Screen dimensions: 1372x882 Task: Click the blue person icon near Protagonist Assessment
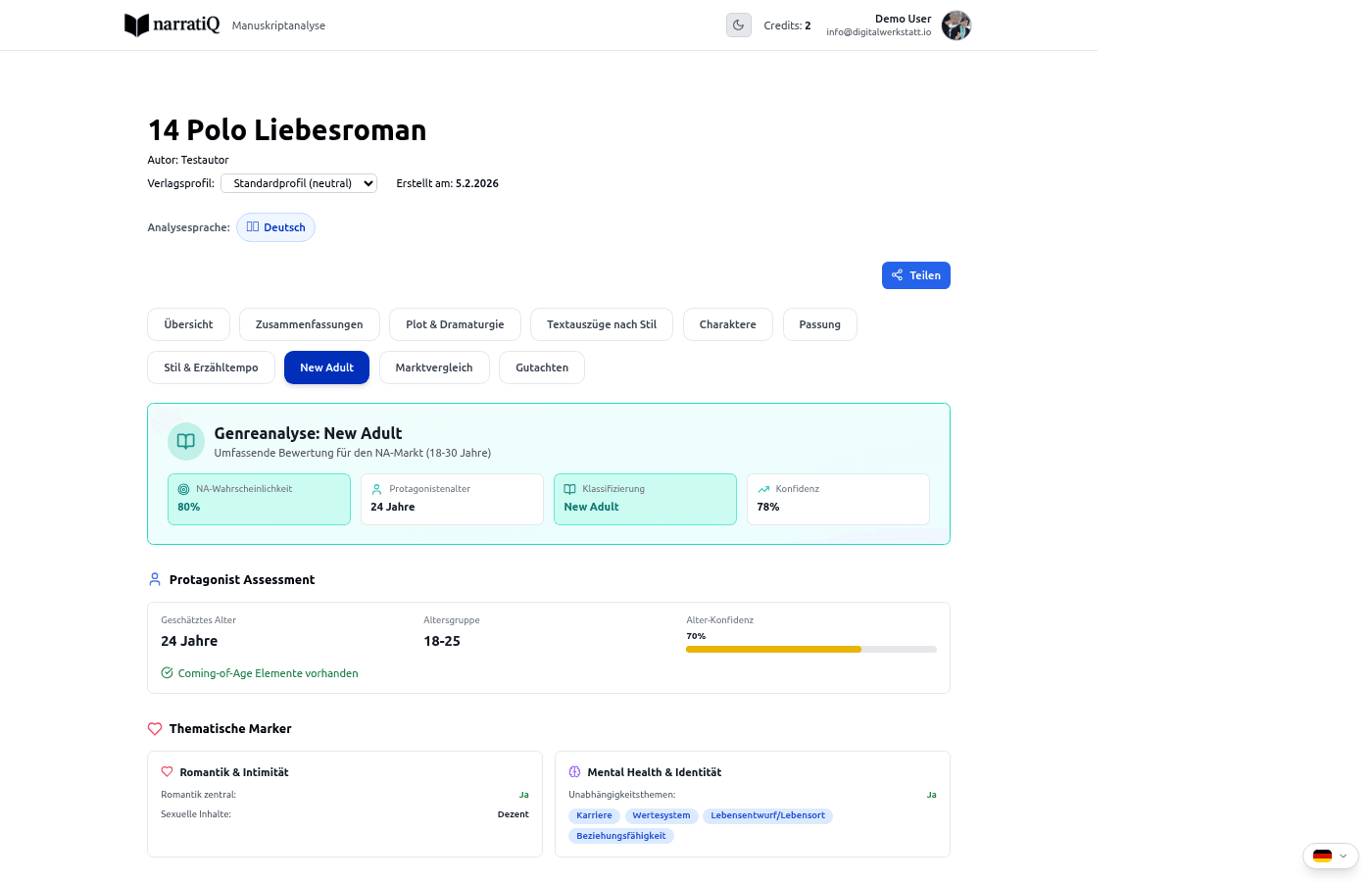[x=154, y=578]
